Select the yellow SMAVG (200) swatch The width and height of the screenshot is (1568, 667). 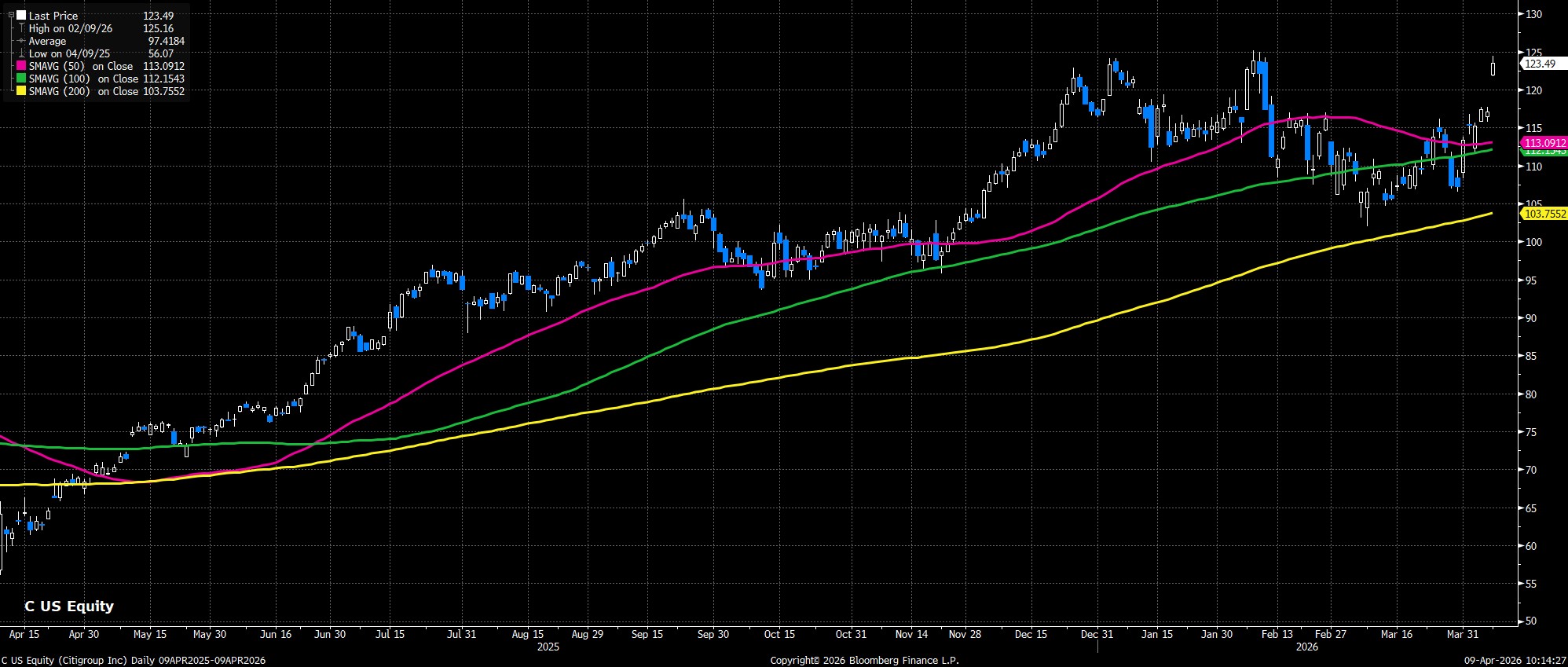click(x=21, y=91)
